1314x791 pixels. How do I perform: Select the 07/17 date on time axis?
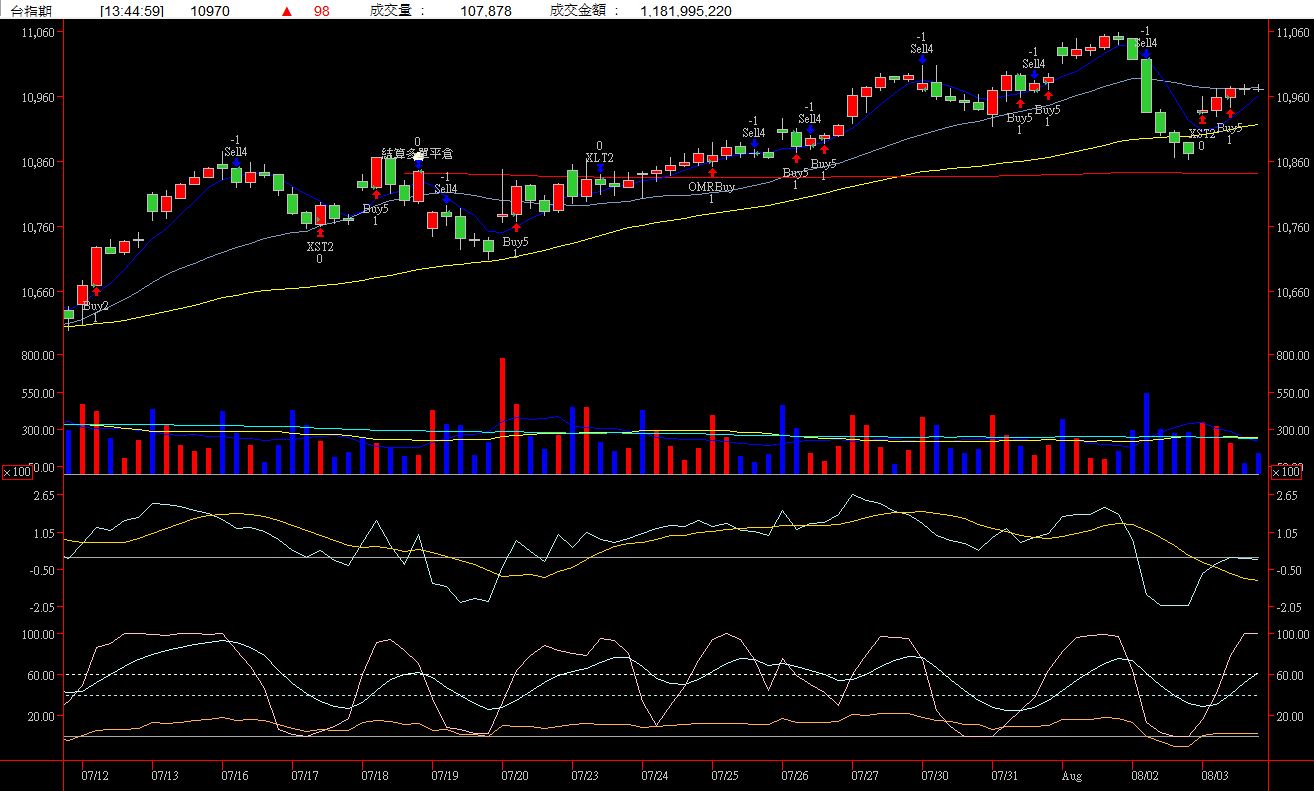[x=305, y=775]
